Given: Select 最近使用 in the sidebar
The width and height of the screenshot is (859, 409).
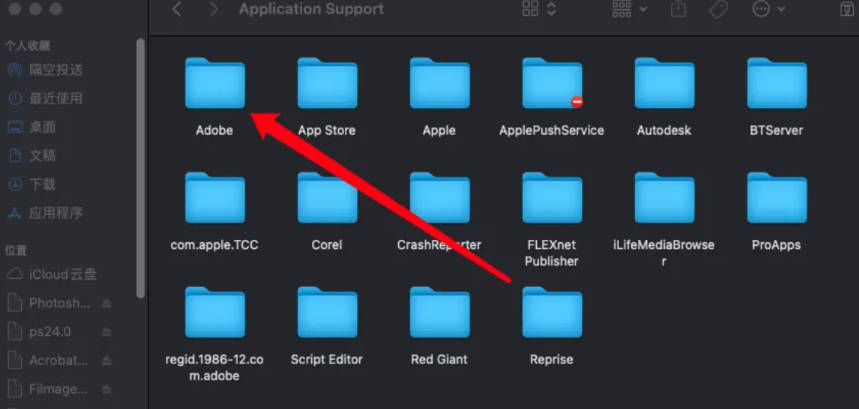Looking at the screenshot, I should point(45,98).
